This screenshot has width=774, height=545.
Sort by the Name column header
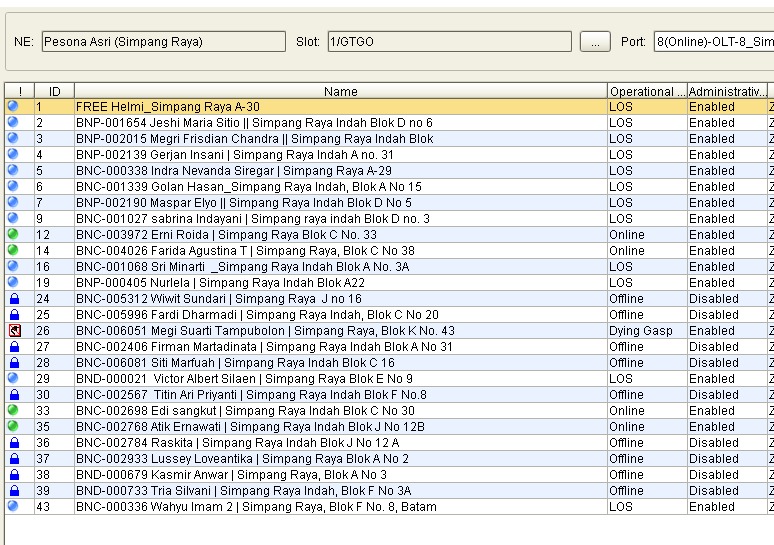coord(340,91)
